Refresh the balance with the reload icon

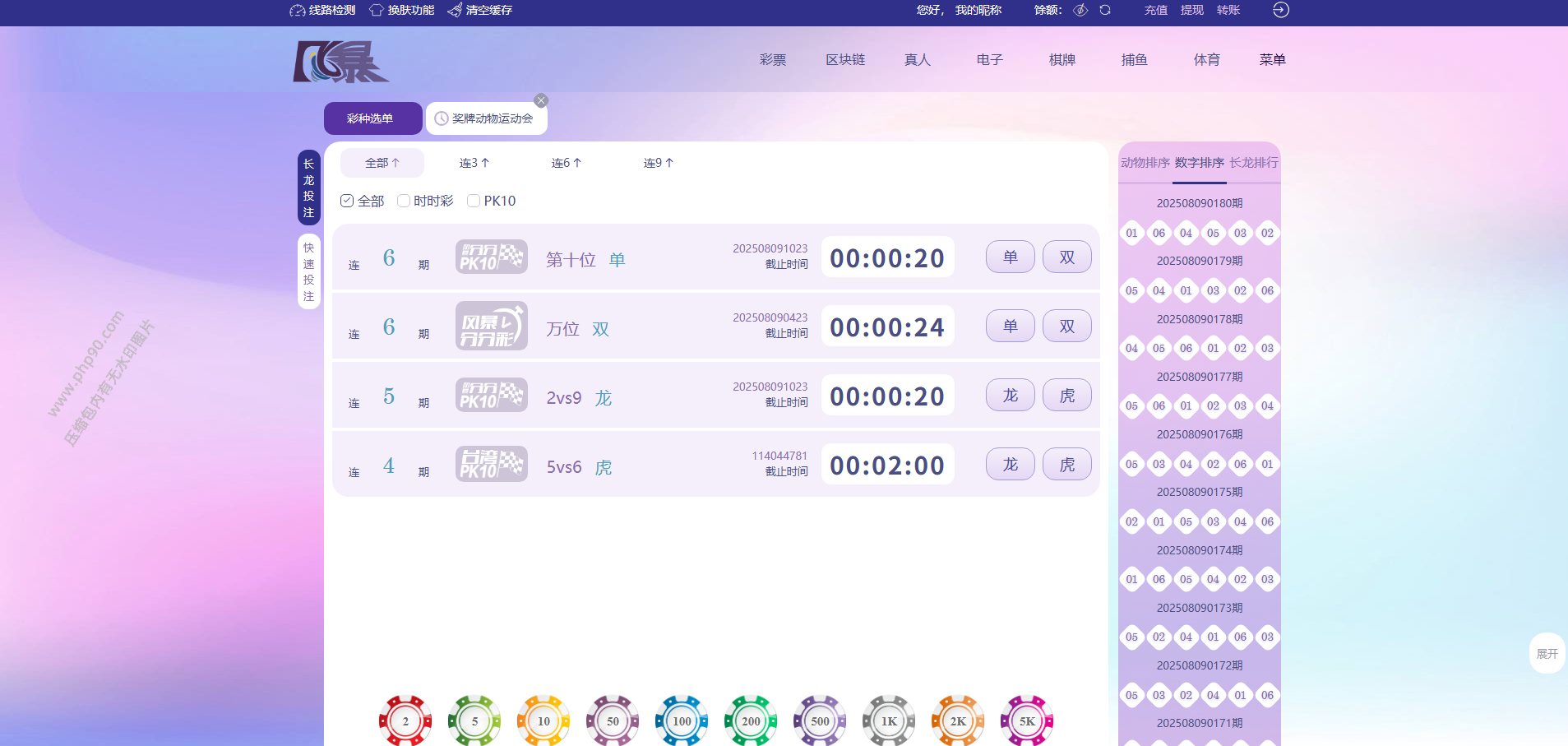click(1105, 10)
